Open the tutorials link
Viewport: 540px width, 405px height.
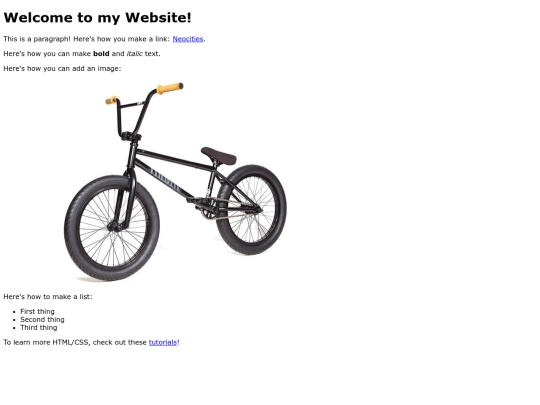[163, 342]
